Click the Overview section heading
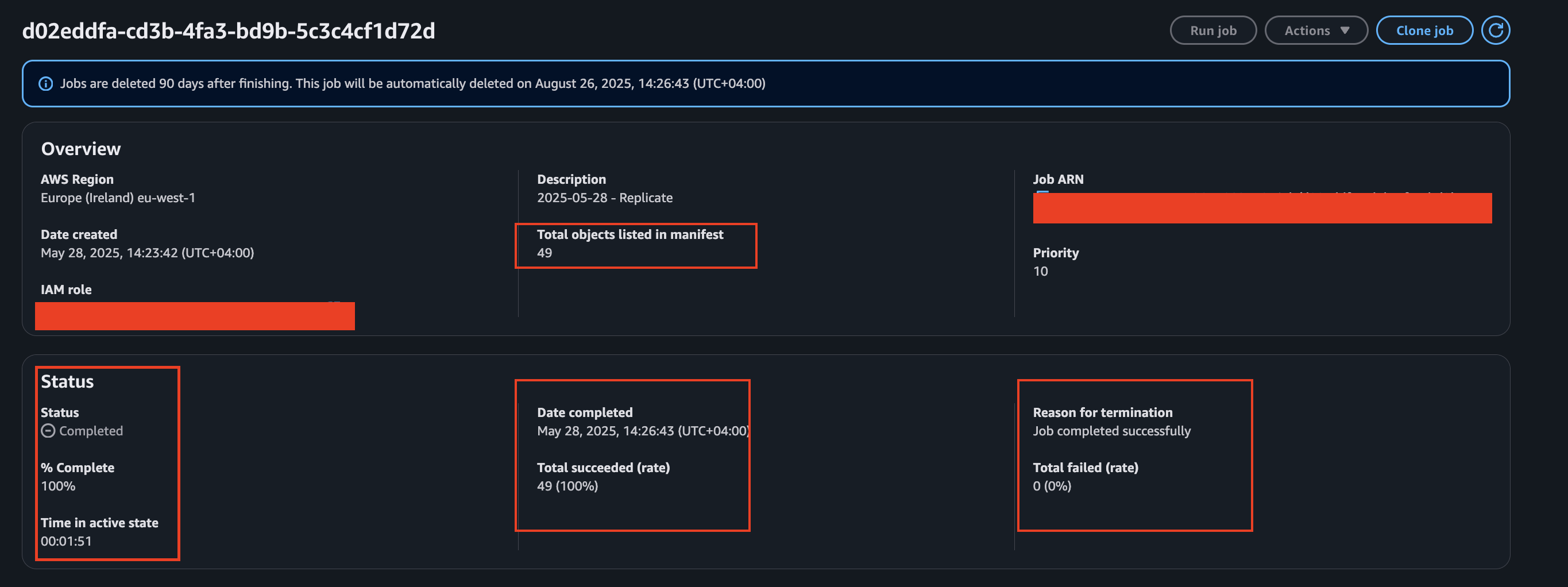 tap(81, 149)
